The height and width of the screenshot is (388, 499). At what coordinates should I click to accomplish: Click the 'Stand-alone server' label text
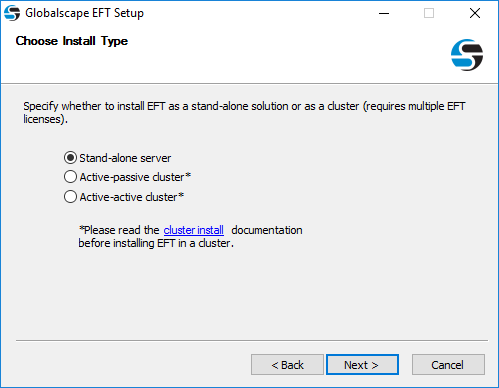tap(125, 158)
